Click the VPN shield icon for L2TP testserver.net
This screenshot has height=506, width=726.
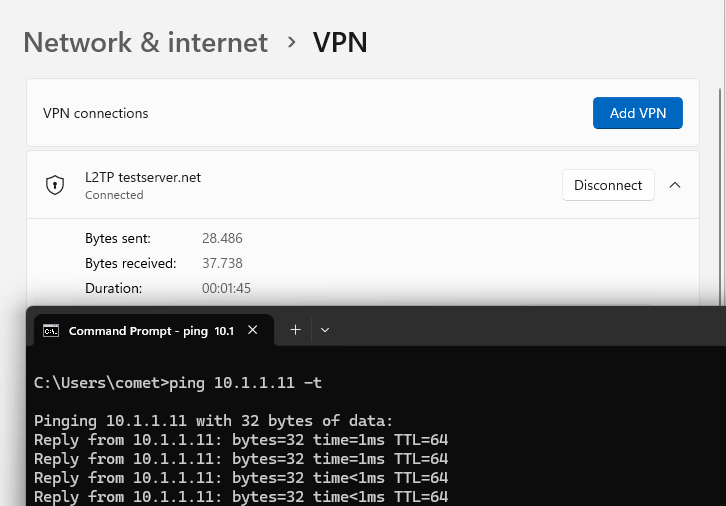55,185
